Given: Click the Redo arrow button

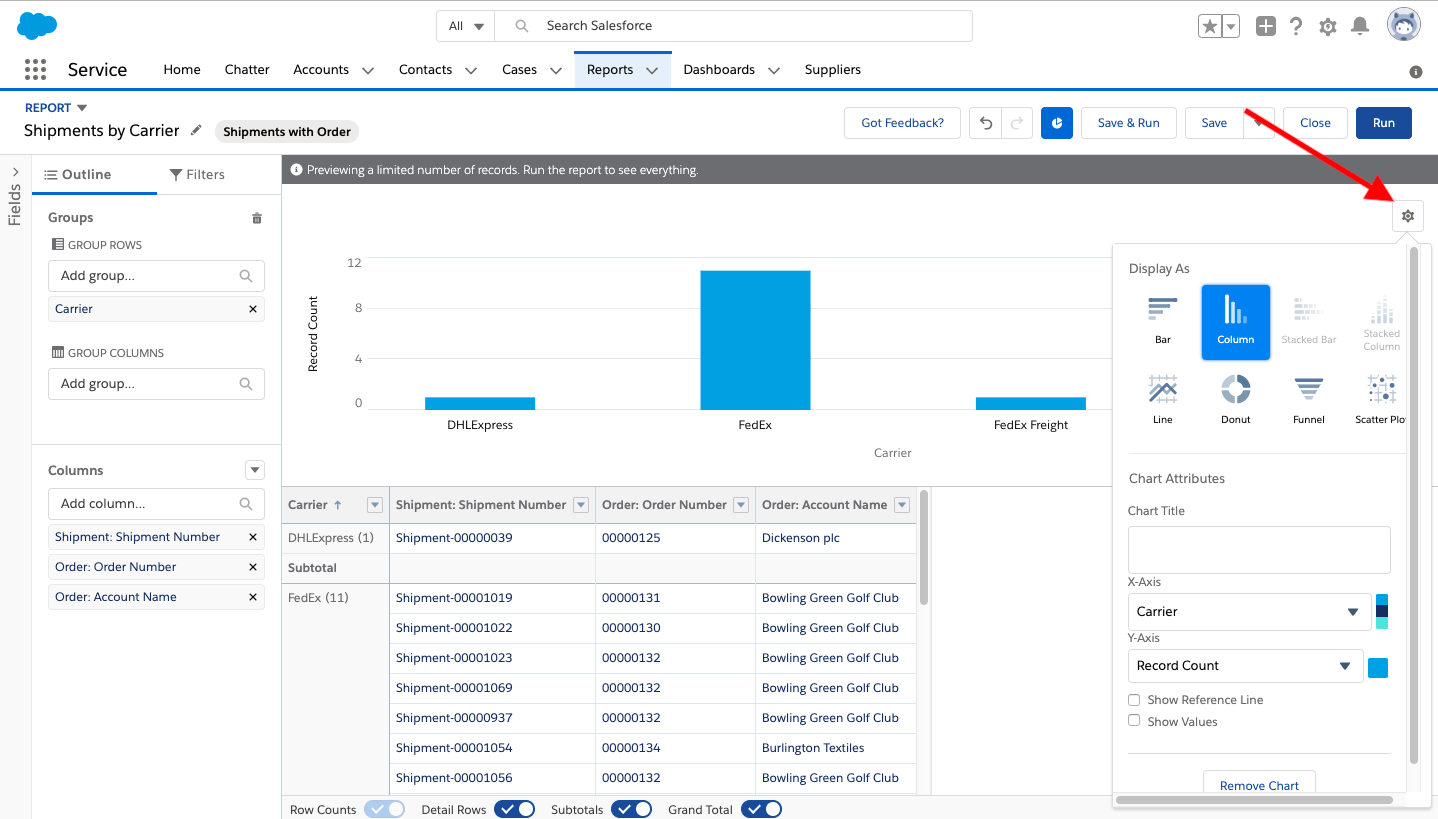Looking at the screenshot, I should (1016, 123).
